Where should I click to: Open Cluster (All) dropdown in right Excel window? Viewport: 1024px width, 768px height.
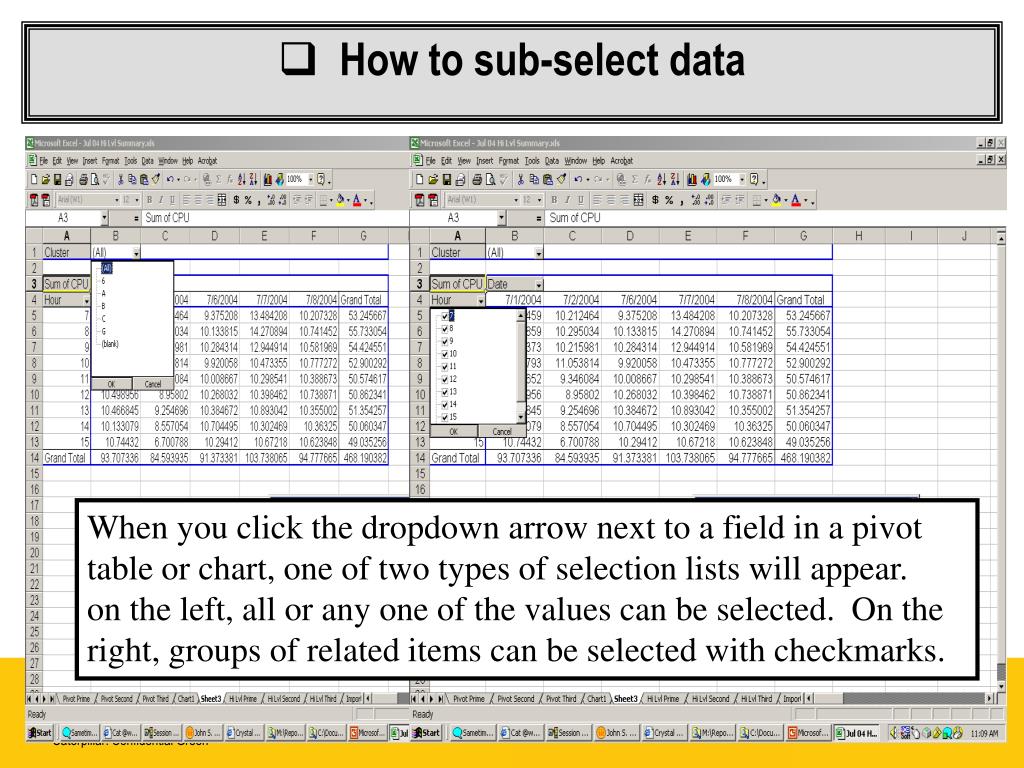(x=539, y=253)
